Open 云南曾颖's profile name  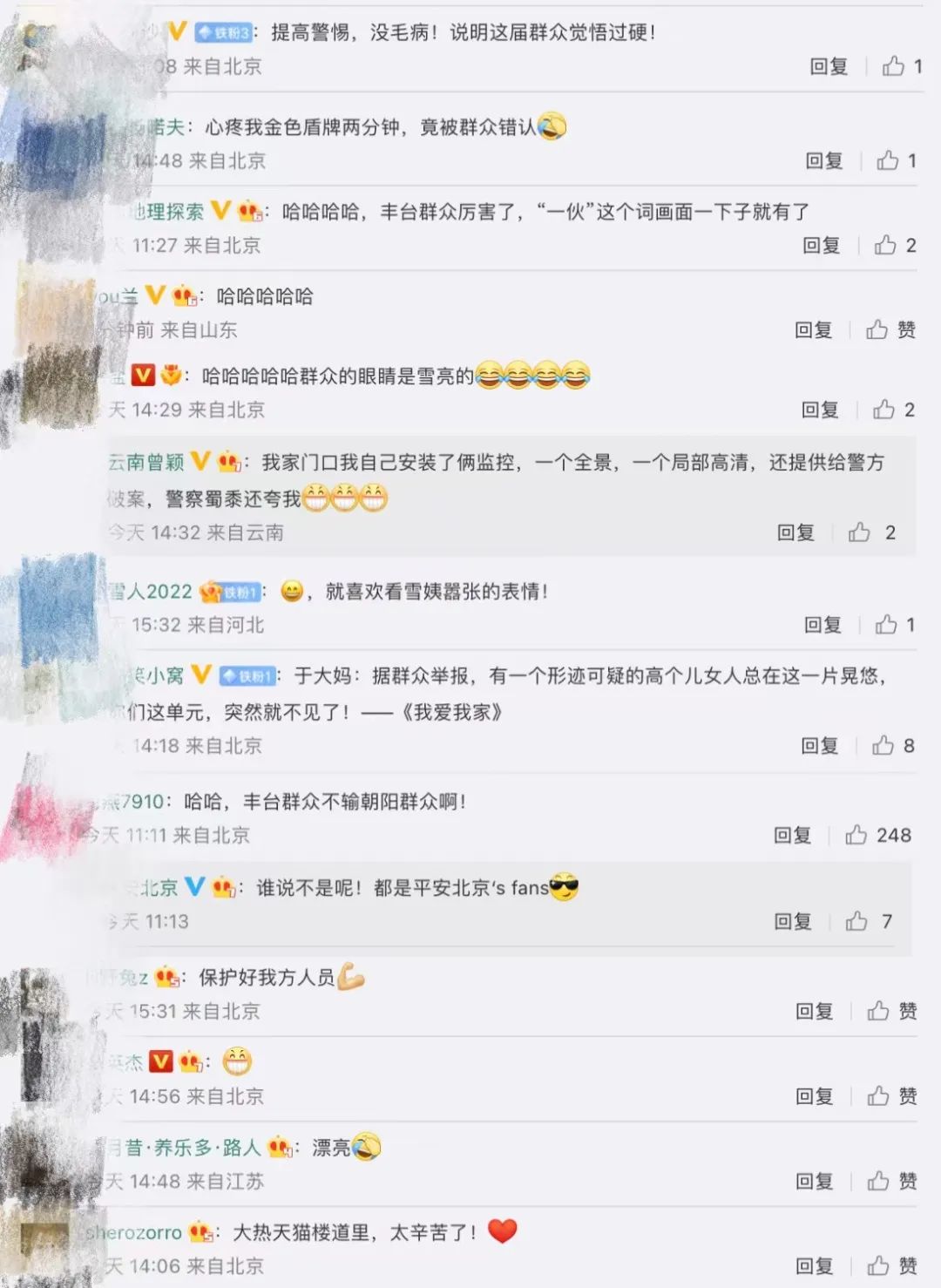[146, 462]
